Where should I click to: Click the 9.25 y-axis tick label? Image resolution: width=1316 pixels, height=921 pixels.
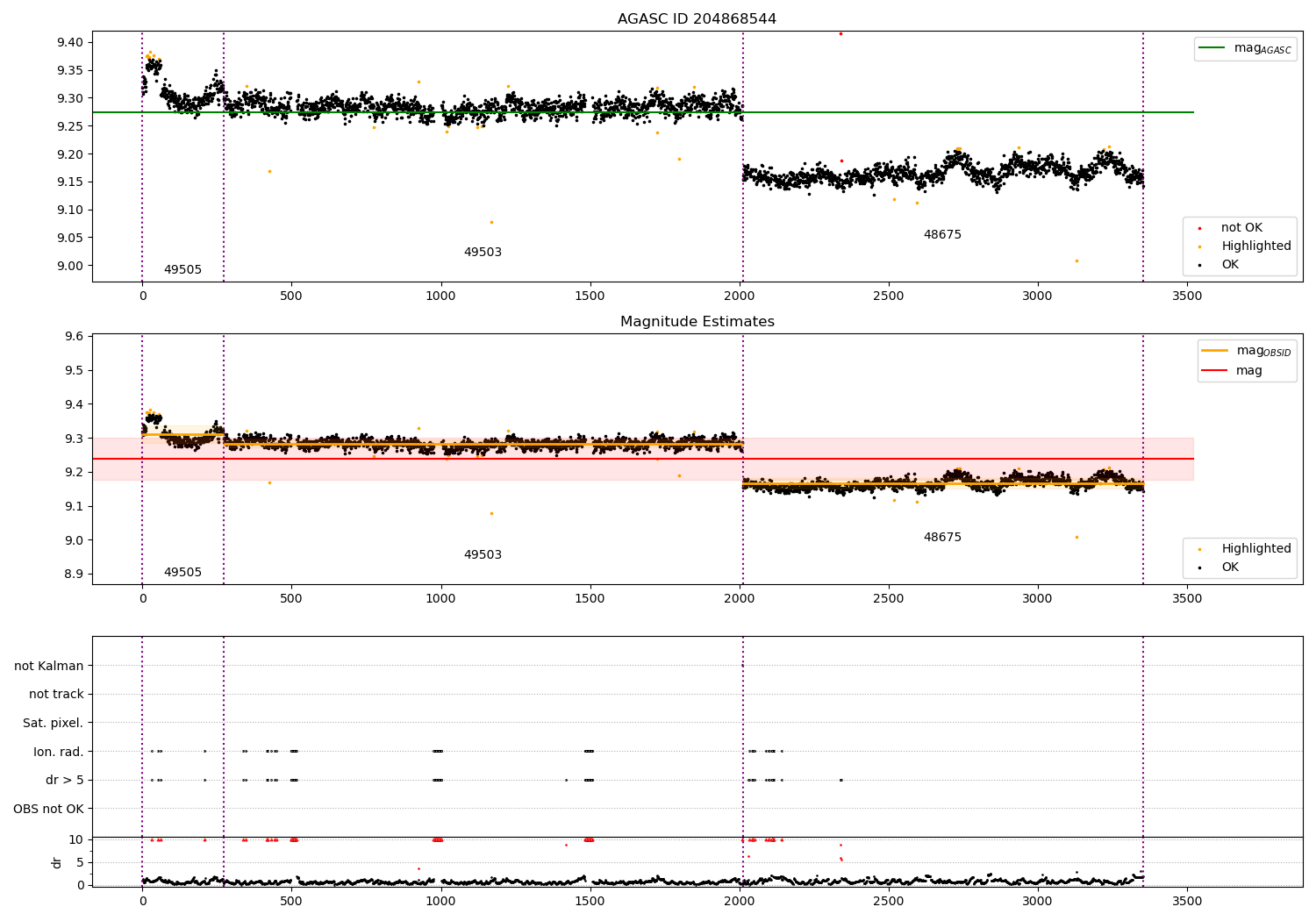(70, 126)
